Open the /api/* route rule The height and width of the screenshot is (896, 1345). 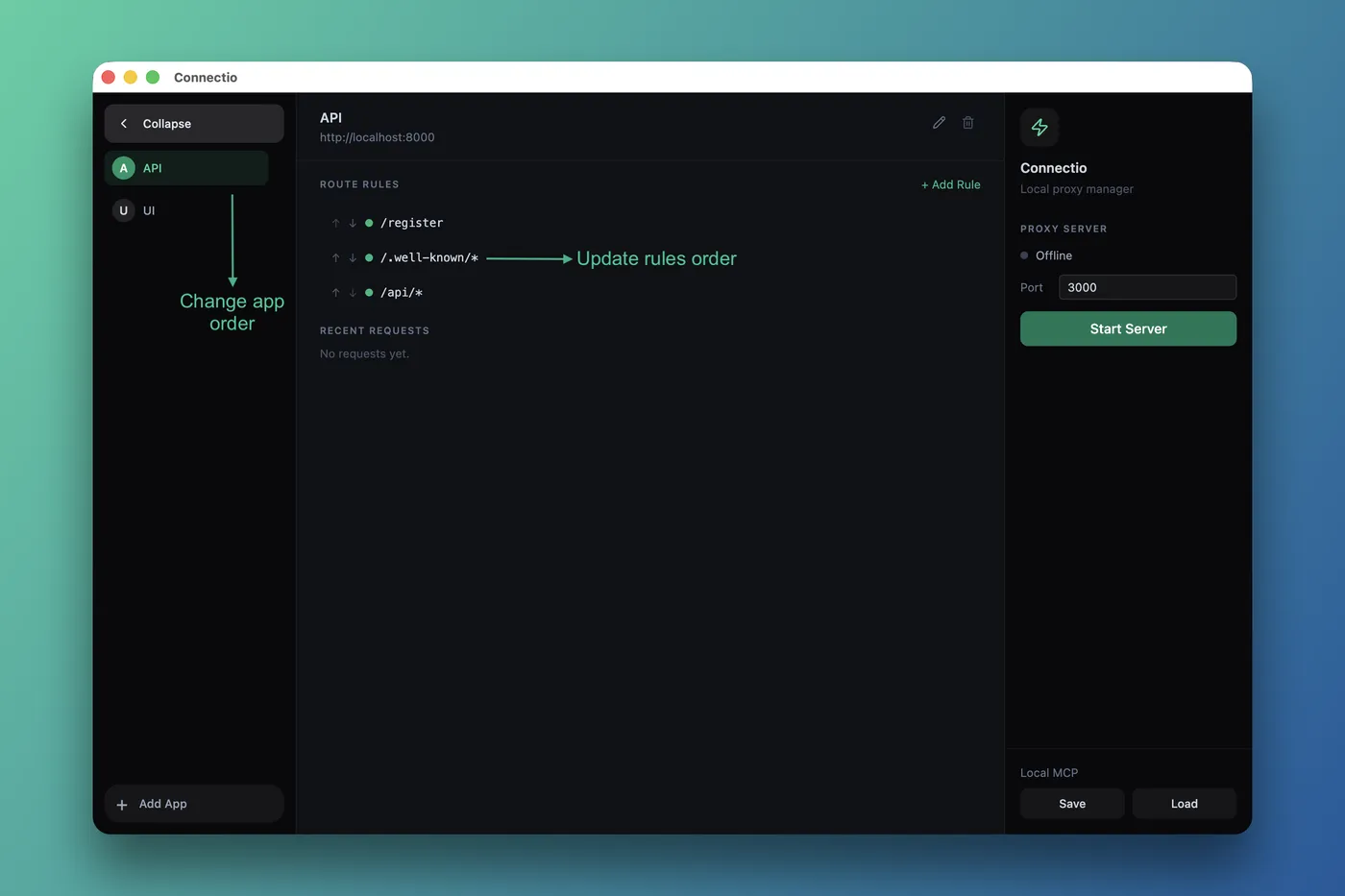click(402, 292)
